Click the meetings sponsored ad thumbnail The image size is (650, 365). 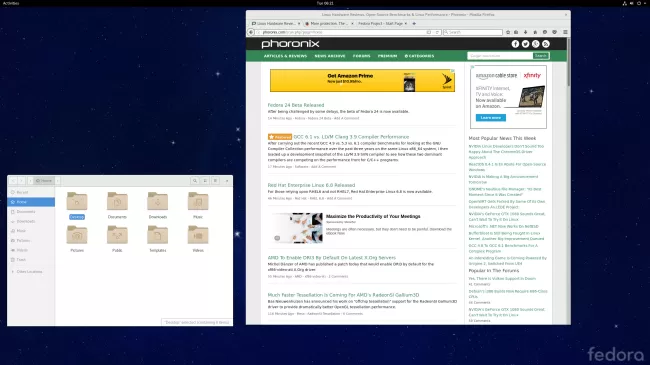298,228
